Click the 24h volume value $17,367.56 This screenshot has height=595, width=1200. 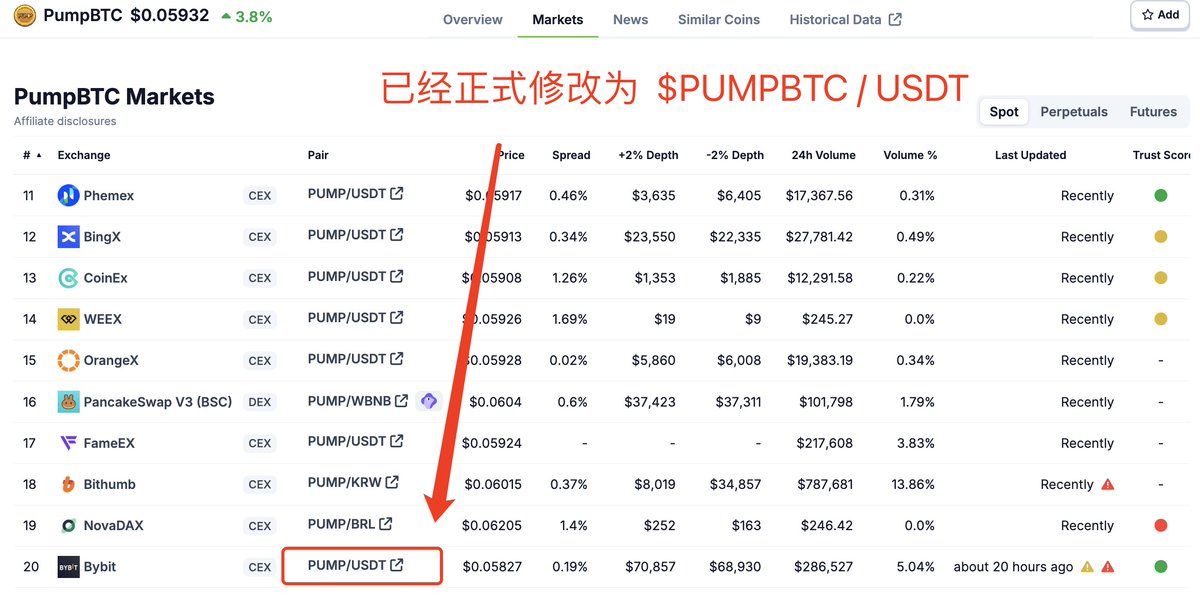pyautogui.click(x=819, y=195)
